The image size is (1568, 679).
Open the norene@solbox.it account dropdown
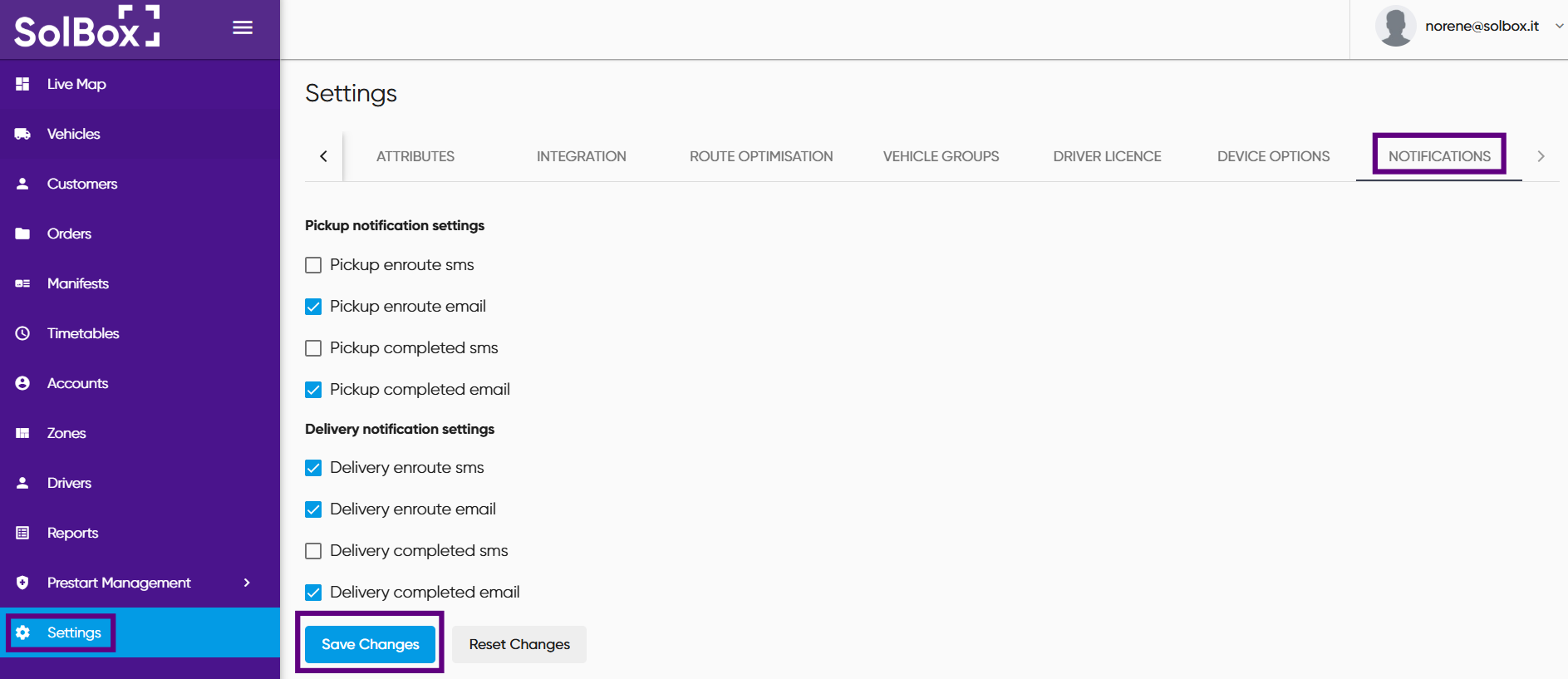pos(1559,27)
